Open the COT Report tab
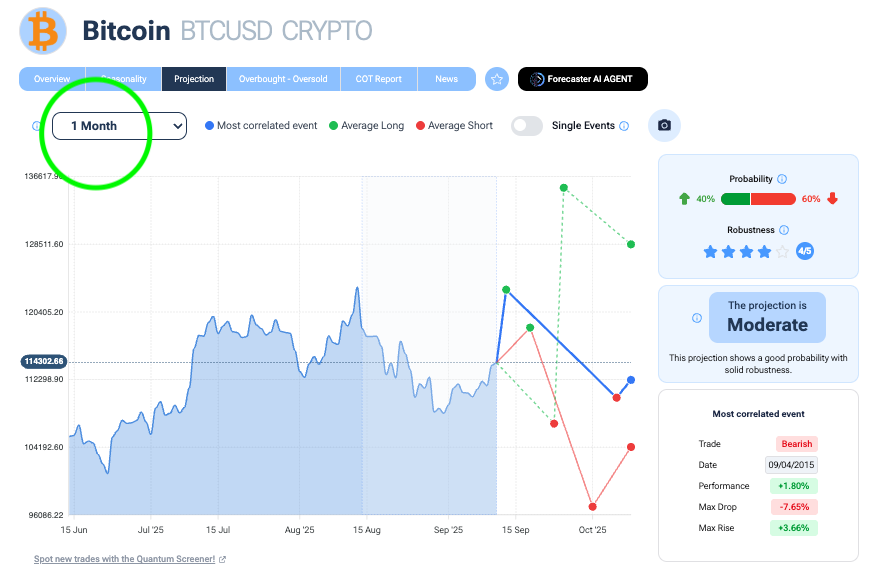The image size is (881, 576). 379,79
